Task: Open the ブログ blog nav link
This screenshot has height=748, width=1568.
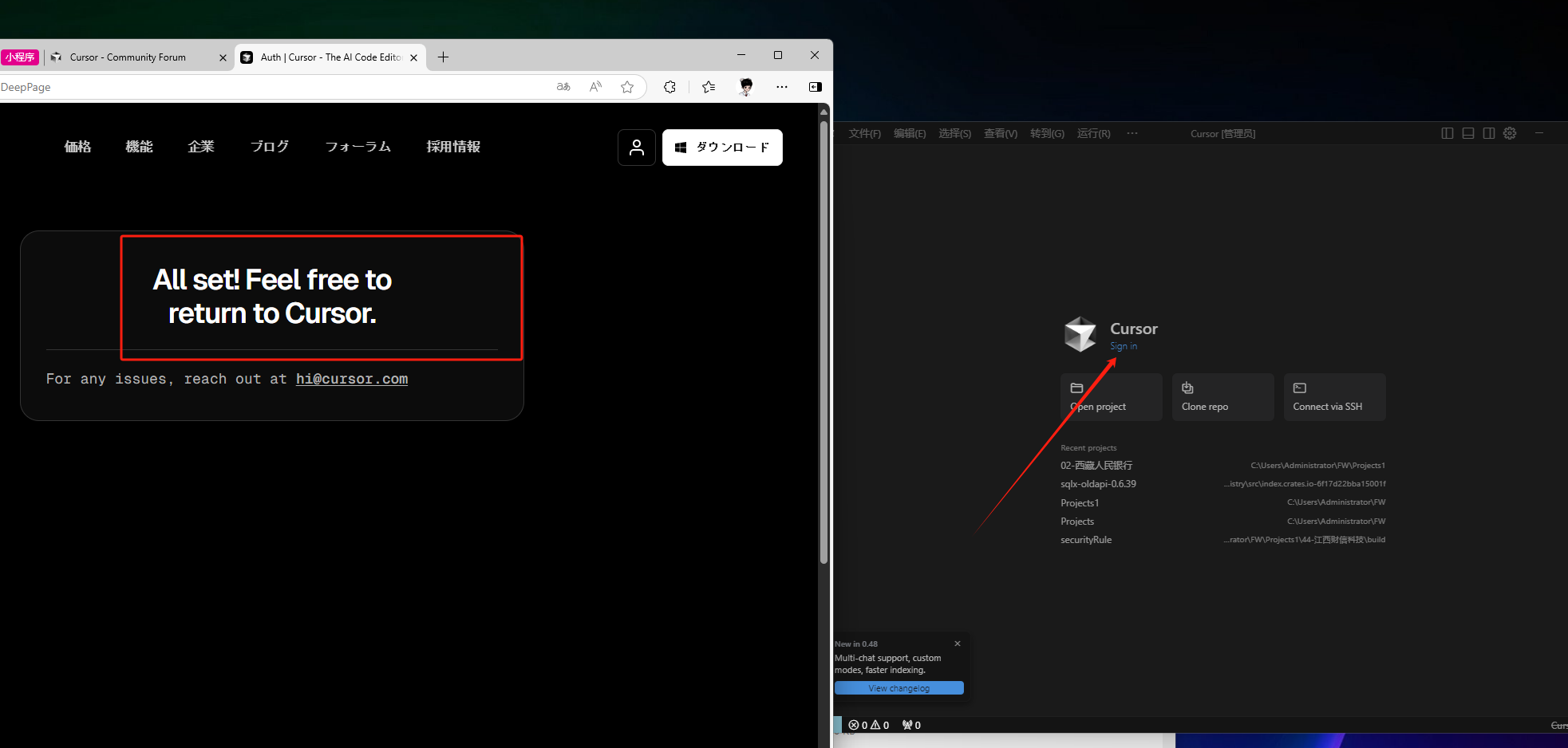Action: [x=270, y=147]
